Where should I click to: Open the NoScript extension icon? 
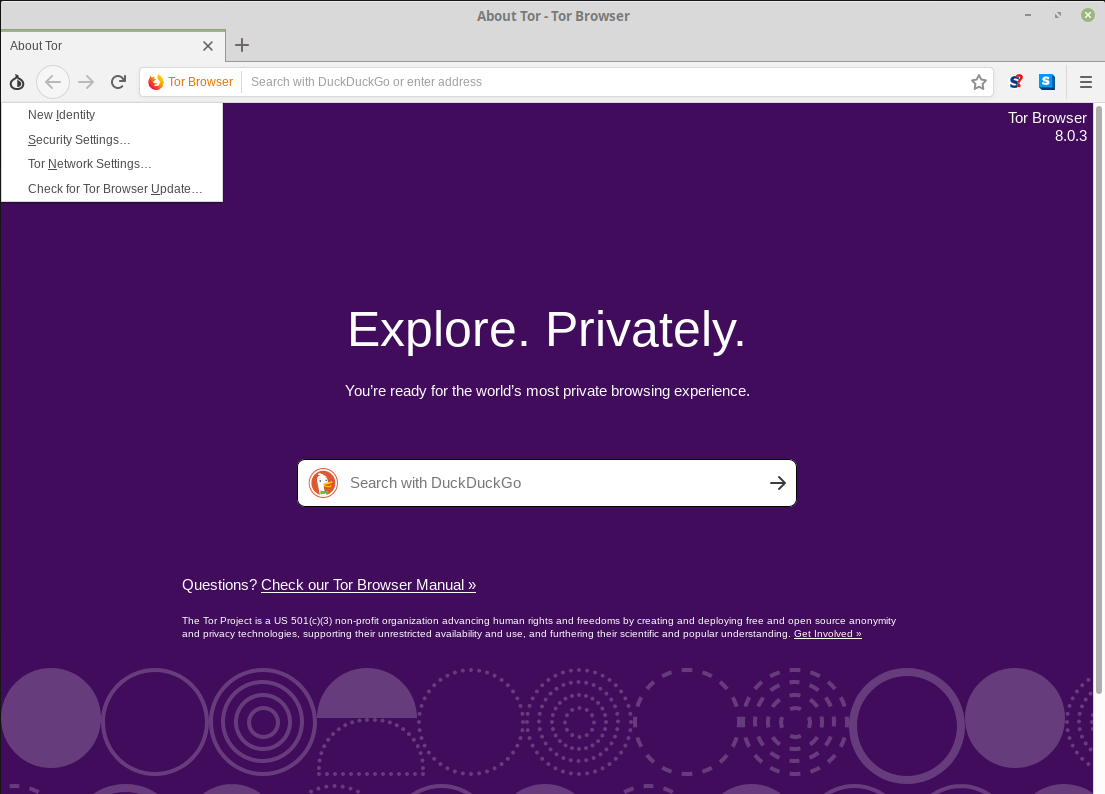tap(1016, 82)
